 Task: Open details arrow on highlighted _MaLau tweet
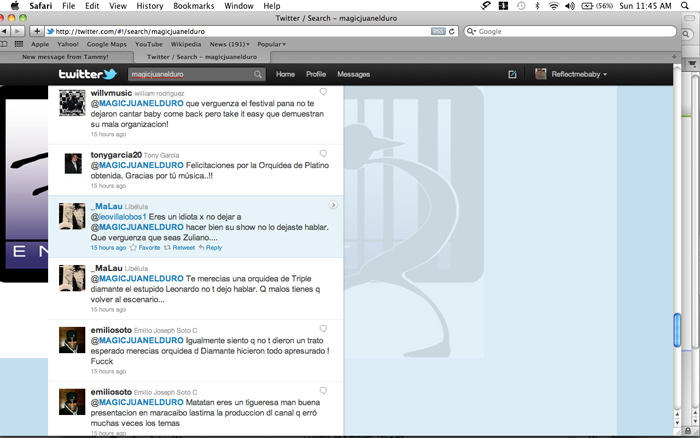pos(333,205)
